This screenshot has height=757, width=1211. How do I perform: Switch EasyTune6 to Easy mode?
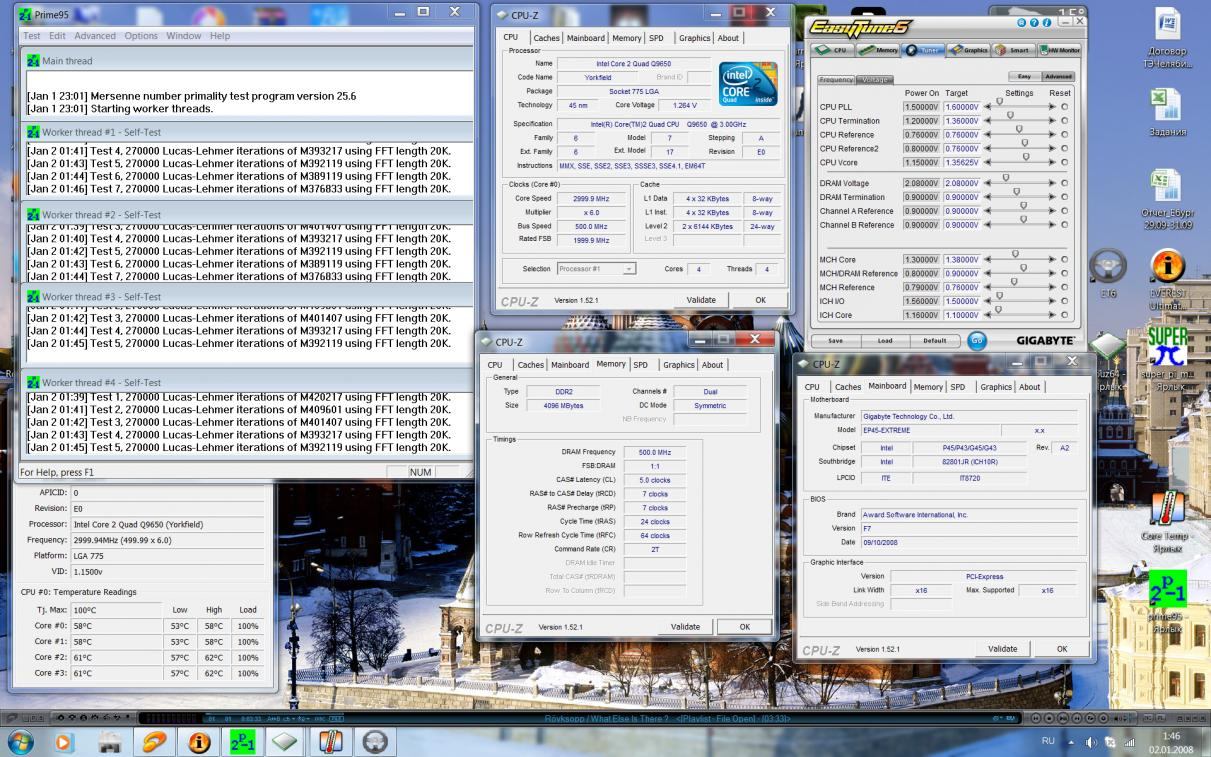coord(1025,76)
